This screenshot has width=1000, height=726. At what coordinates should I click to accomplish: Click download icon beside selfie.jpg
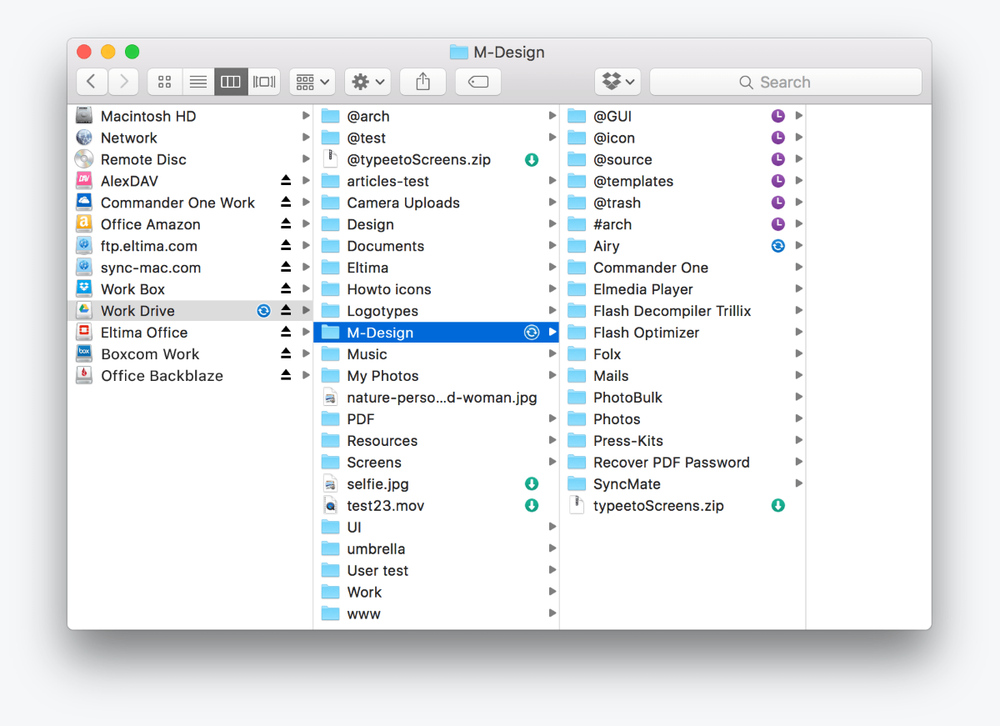click(531, 484)
